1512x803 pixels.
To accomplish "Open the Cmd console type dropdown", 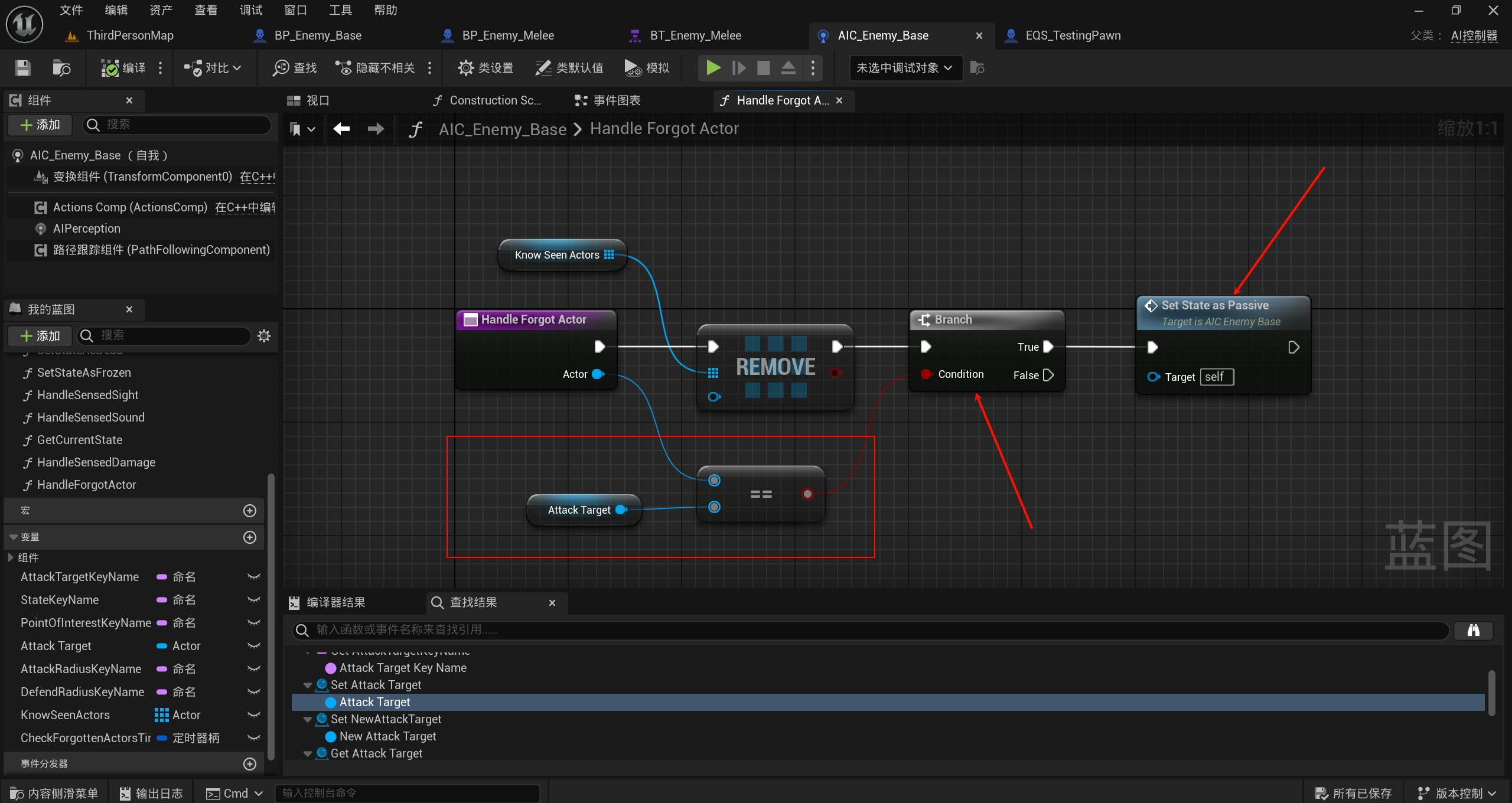I will [234, 794].
